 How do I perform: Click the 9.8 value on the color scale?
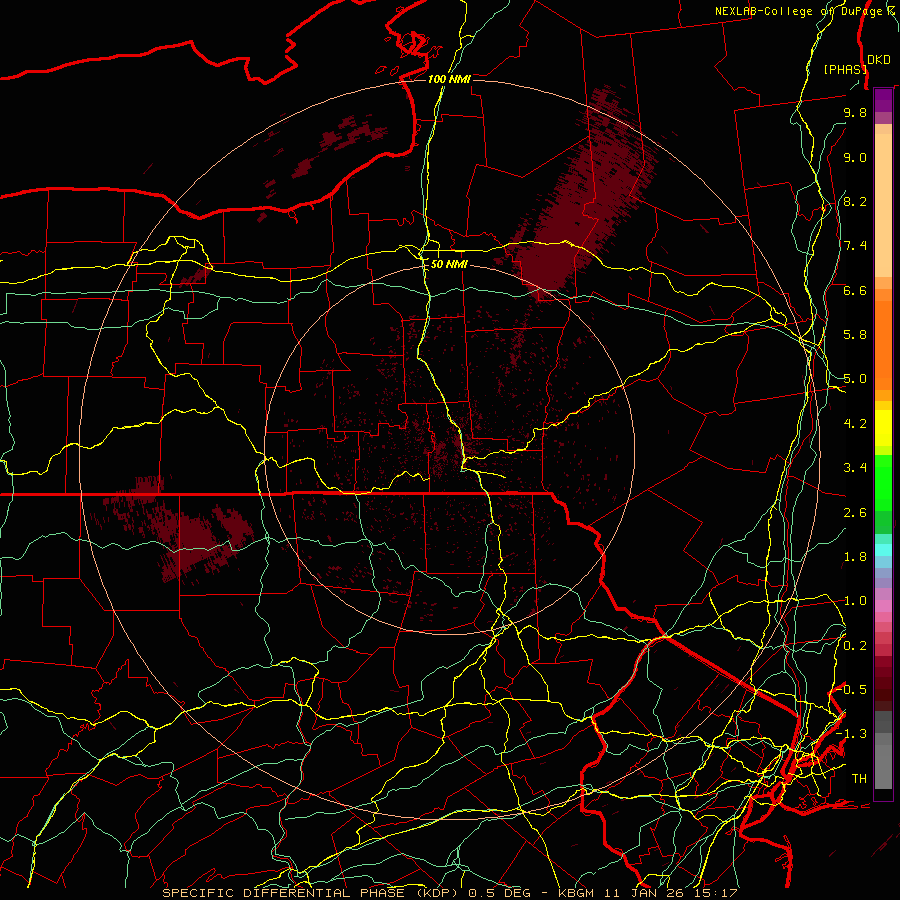[855, 112]
